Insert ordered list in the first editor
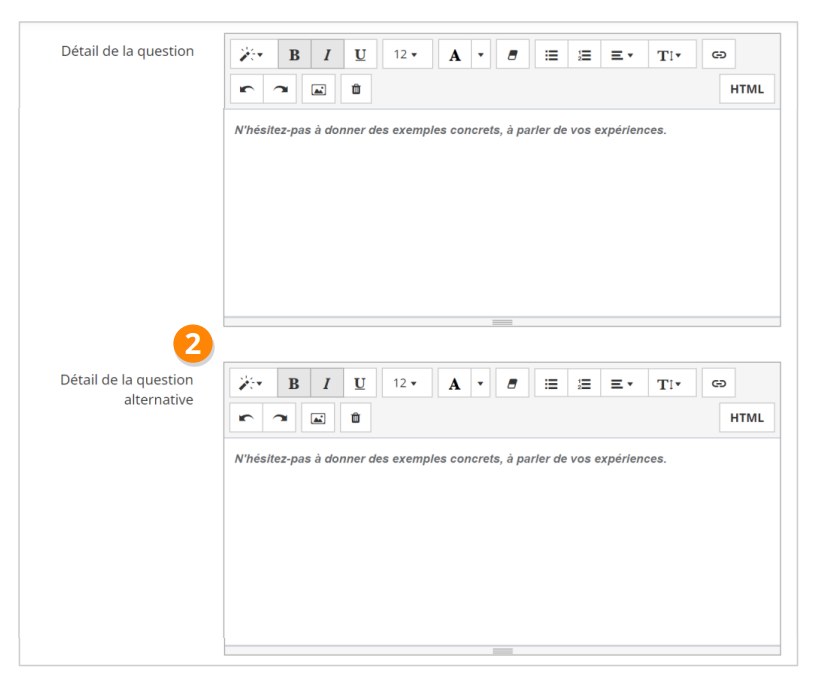Screen dimensions: 825x683 coord(584,54)
